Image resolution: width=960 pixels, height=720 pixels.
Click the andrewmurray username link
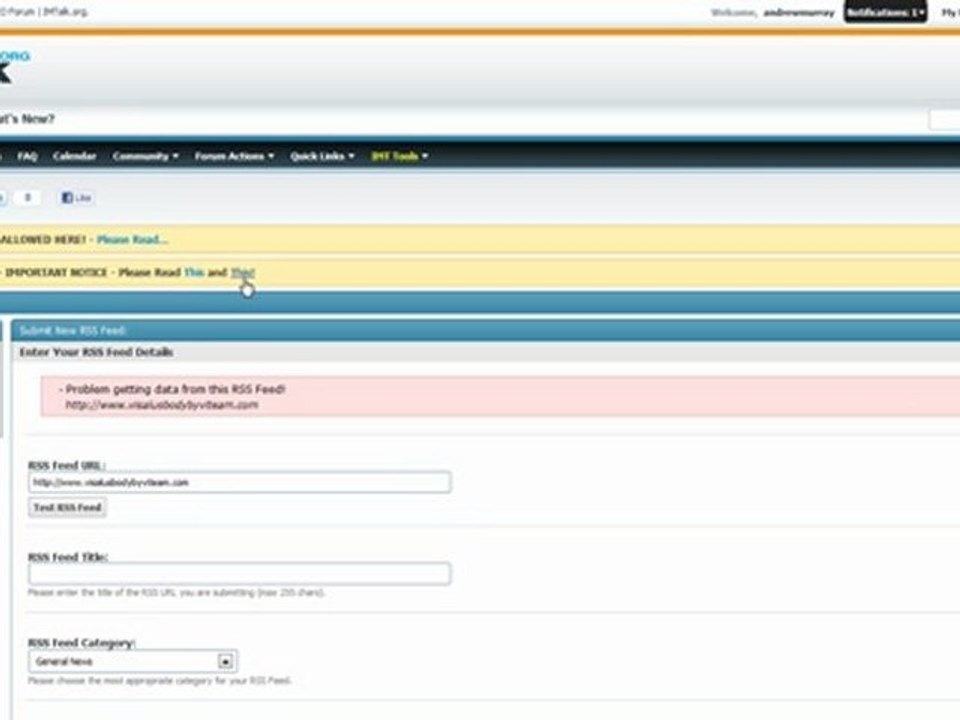point(799,12)
